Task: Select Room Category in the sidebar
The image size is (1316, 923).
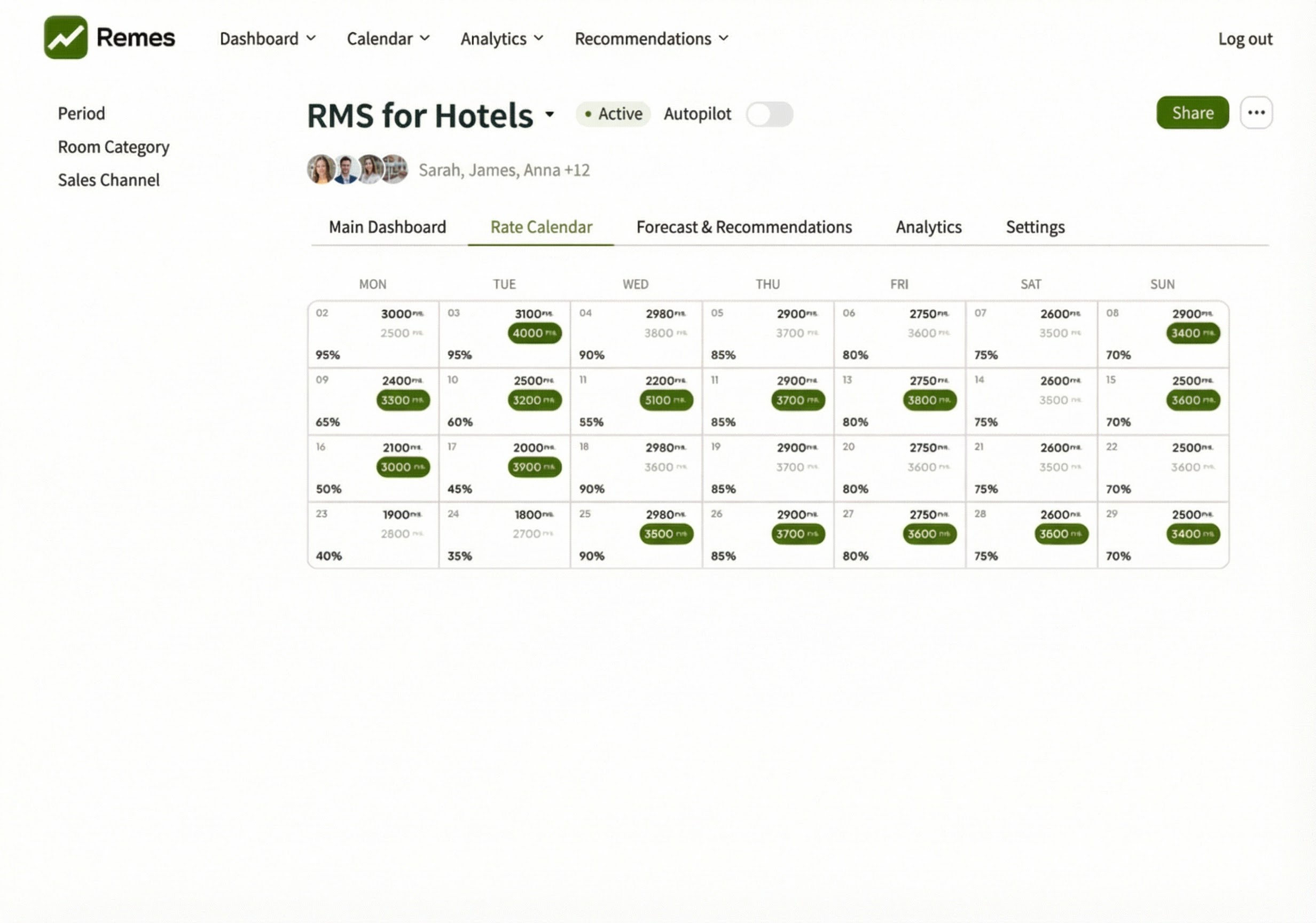Action: click(x=113, y=147)
